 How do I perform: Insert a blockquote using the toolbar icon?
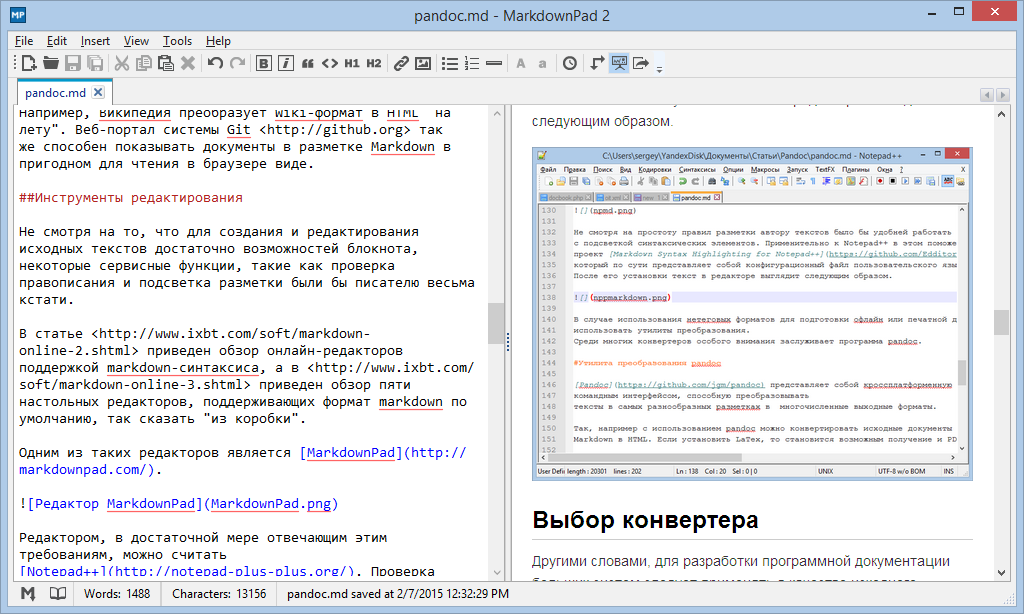tap(305, 63)
